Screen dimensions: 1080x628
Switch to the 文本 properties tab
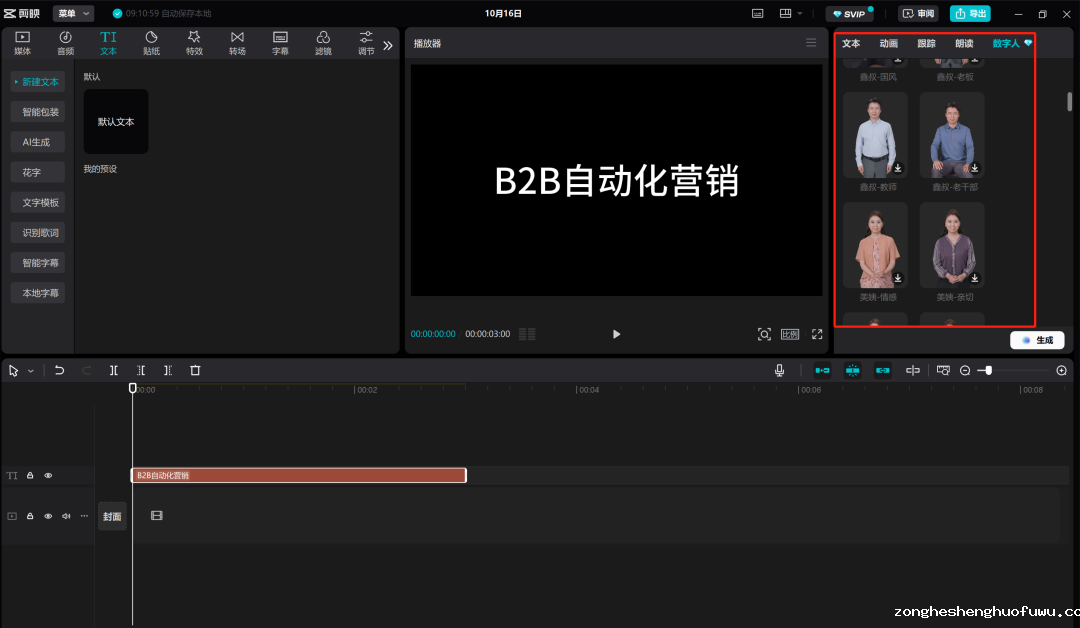coord(851,43)
